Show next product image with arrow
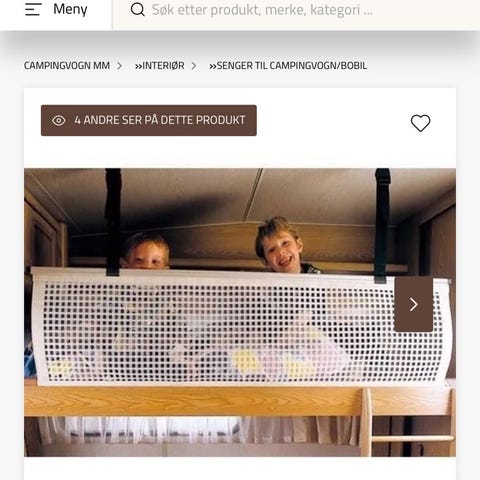Screen dimensions: 480x480 (x=414, y=304)
